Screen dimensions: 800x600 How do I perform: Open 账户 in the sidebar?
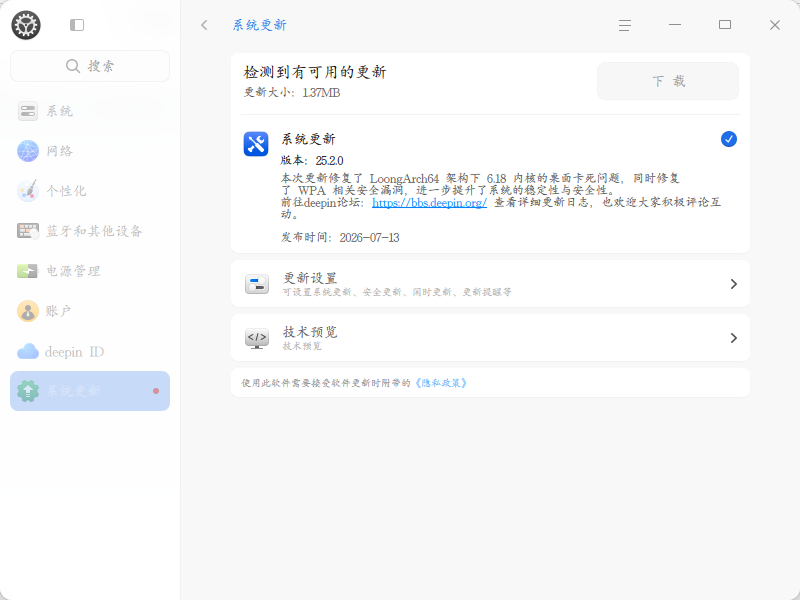click(90, 311)
